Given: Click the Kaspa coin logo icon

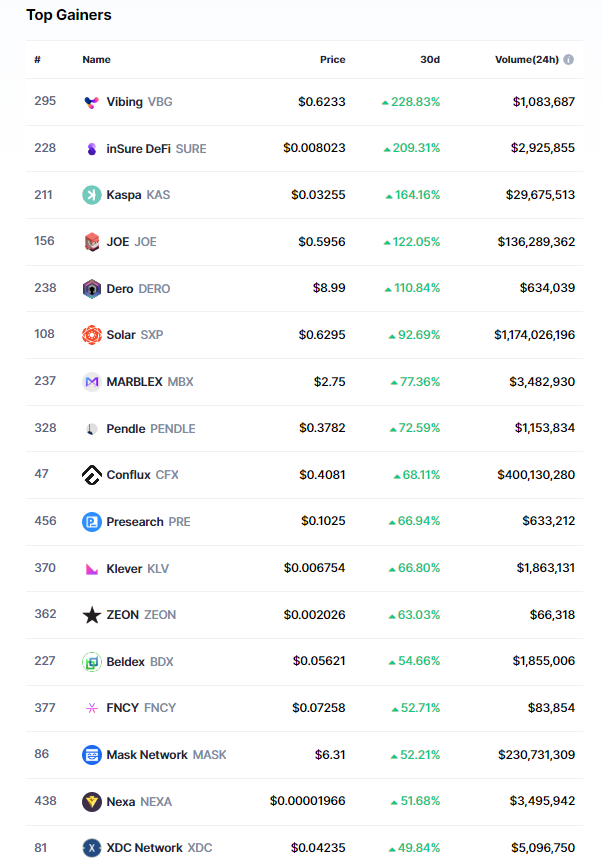Looking at the screenshot, I should pos(92,195).
